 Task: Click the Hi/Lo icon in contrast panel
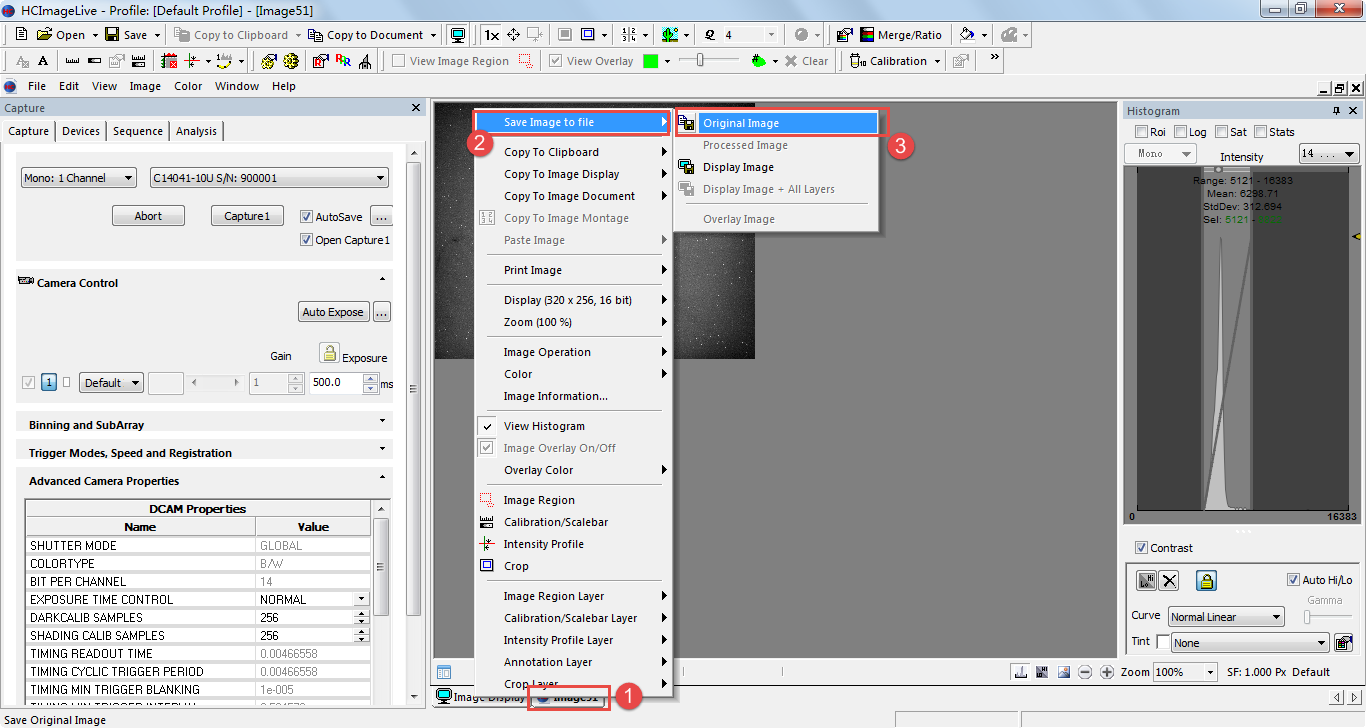1146,581
